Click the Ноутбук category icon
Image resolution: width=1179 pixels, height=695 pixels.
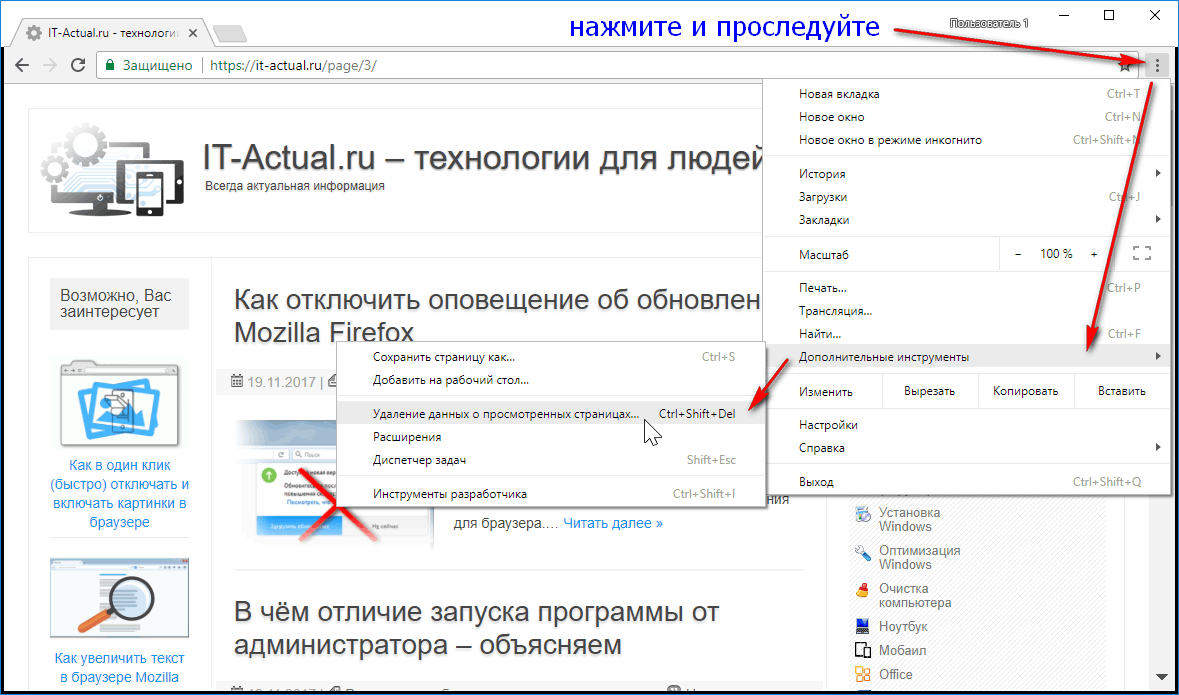coord(862,626)
